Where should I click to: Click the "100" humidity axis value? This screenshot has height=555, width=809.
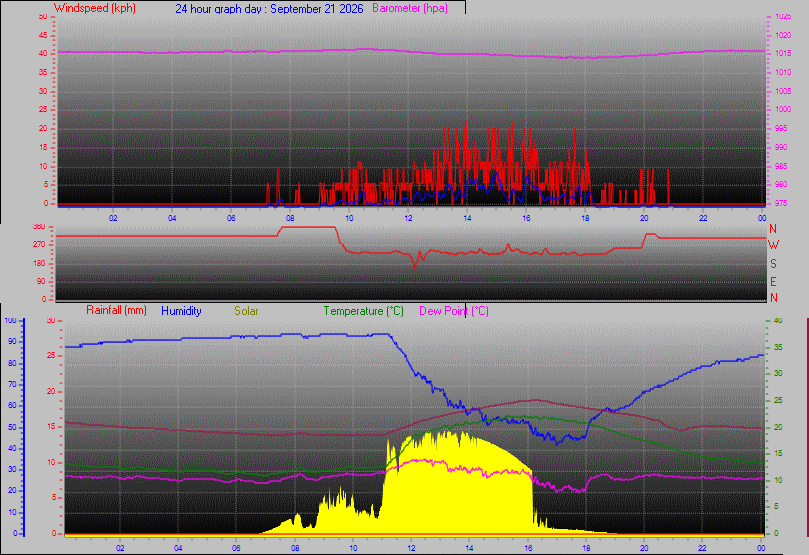click(x=10, y=320)
